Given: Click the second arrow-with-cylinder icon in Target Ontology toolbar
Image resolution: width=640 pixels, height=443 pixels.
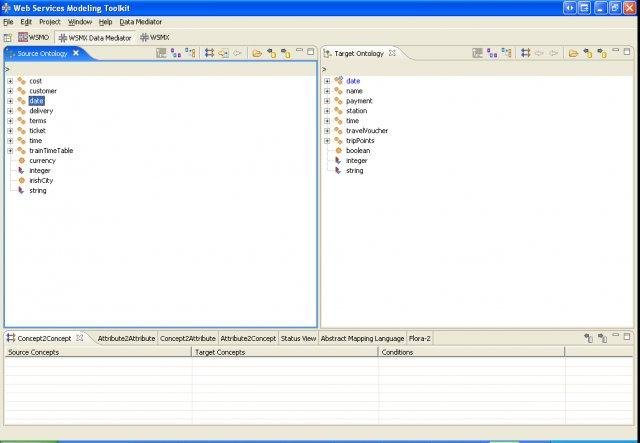Looking at the screenshot, I should (x=602, y=53).
